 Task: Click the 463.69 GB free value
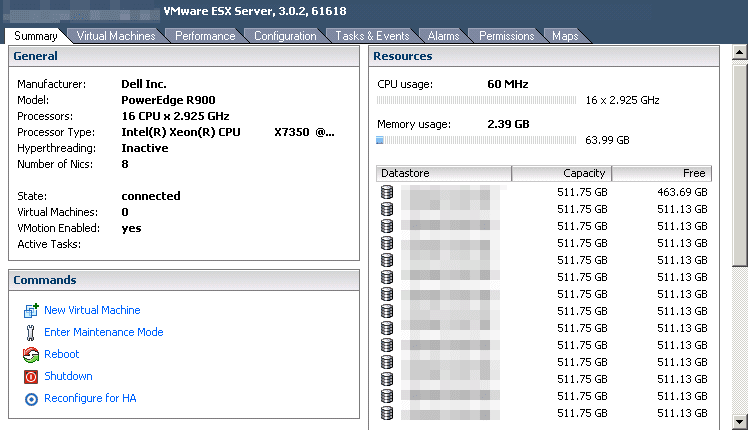click(682, 192)
